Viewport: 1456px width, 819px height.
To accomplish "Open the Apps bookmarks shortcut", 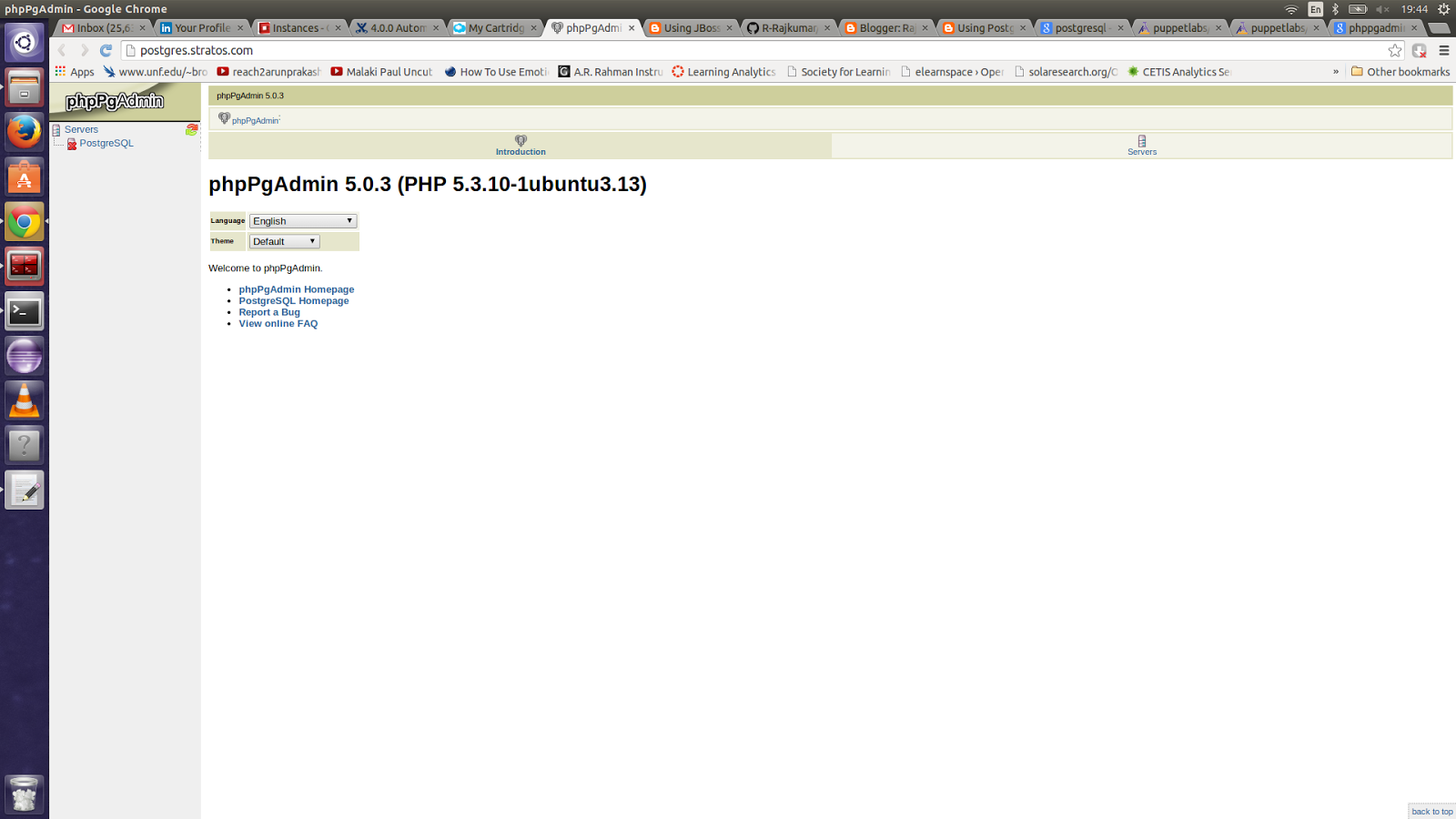I will pyautogui.click(x=75, y=72).
